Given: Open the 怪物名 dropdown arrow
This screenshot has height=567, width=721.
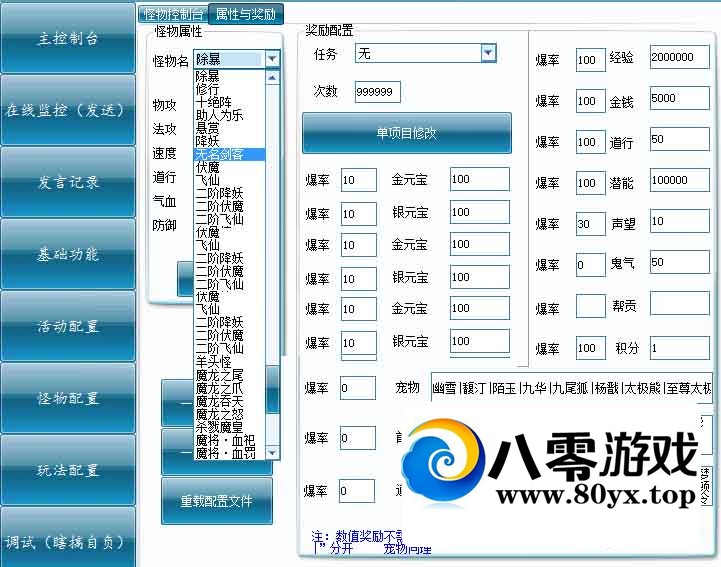Looking at the screenshot, I should point(272,59).
